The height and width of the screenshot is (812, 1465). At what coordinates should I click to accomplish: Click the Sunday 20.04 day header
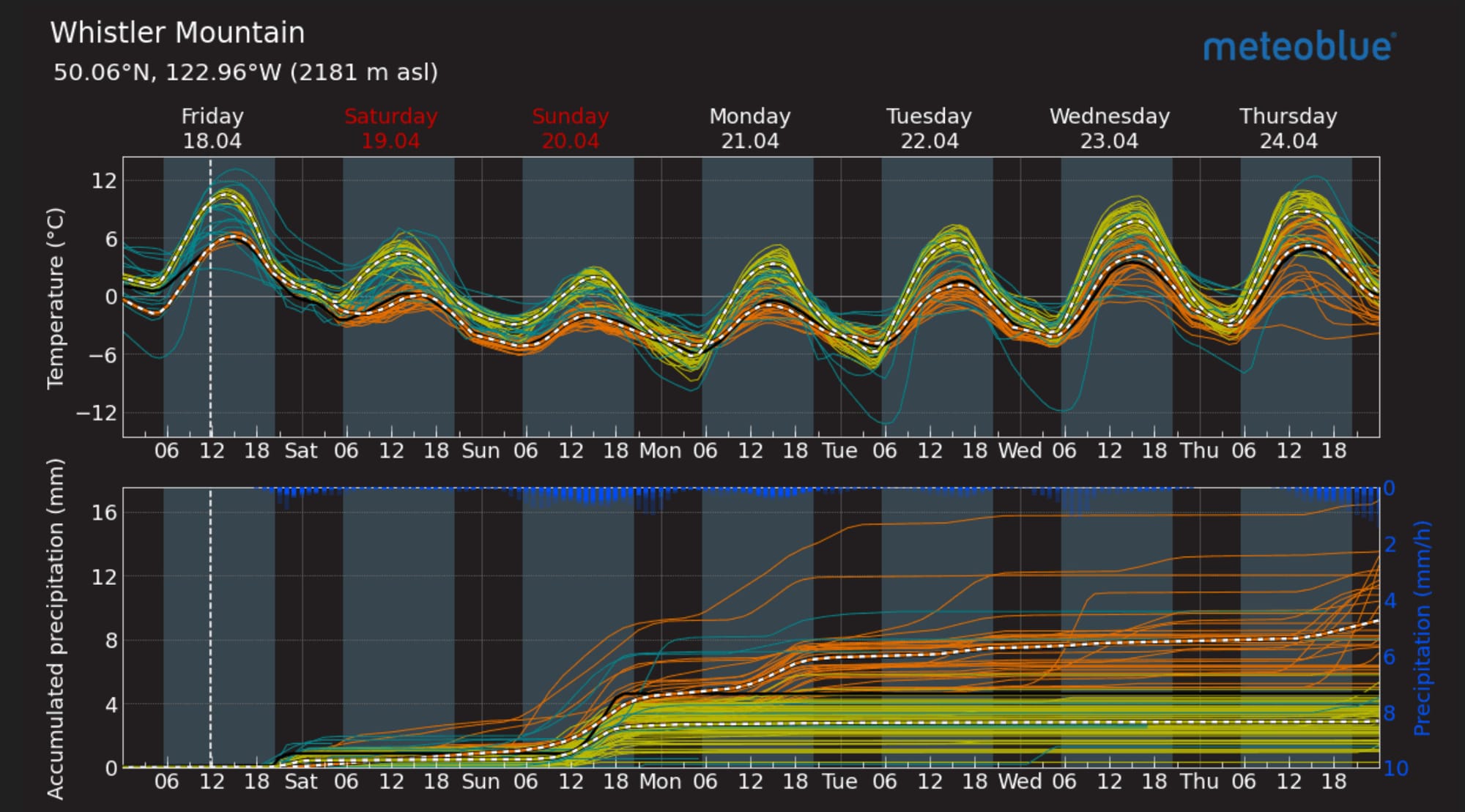570,128
